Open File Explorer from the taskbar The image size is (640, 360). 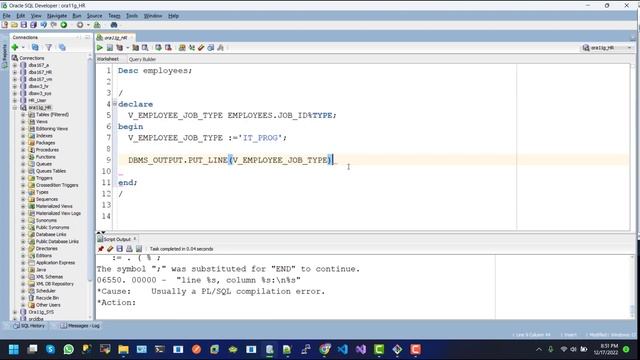[123, 349]
